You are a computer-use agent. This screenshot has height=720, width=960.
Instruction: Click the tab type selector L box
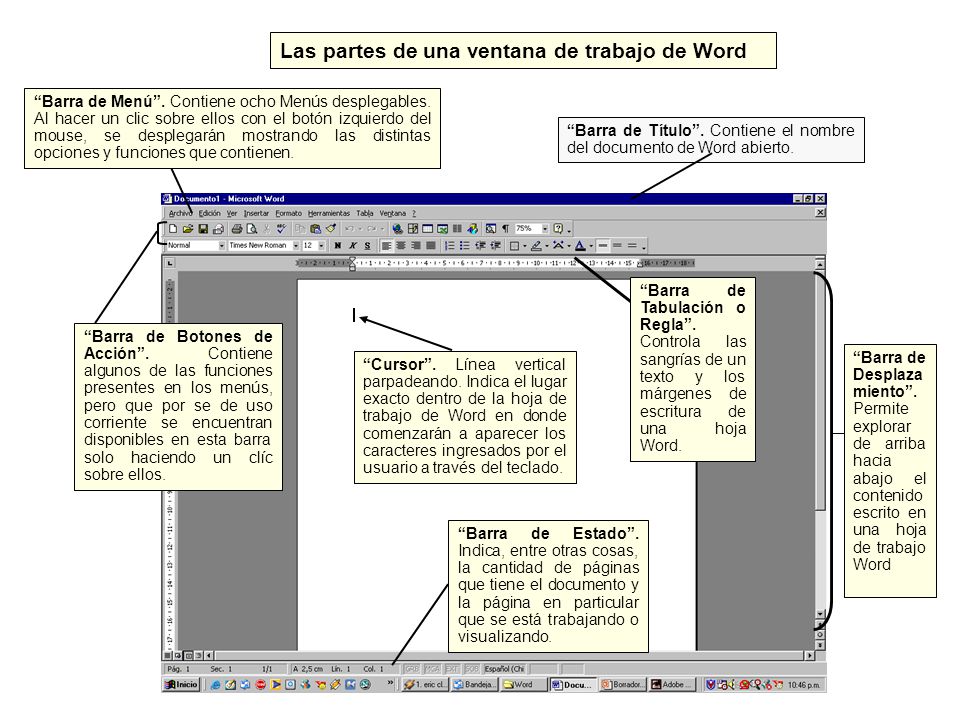pyautogui.click(x=170, y=263)
